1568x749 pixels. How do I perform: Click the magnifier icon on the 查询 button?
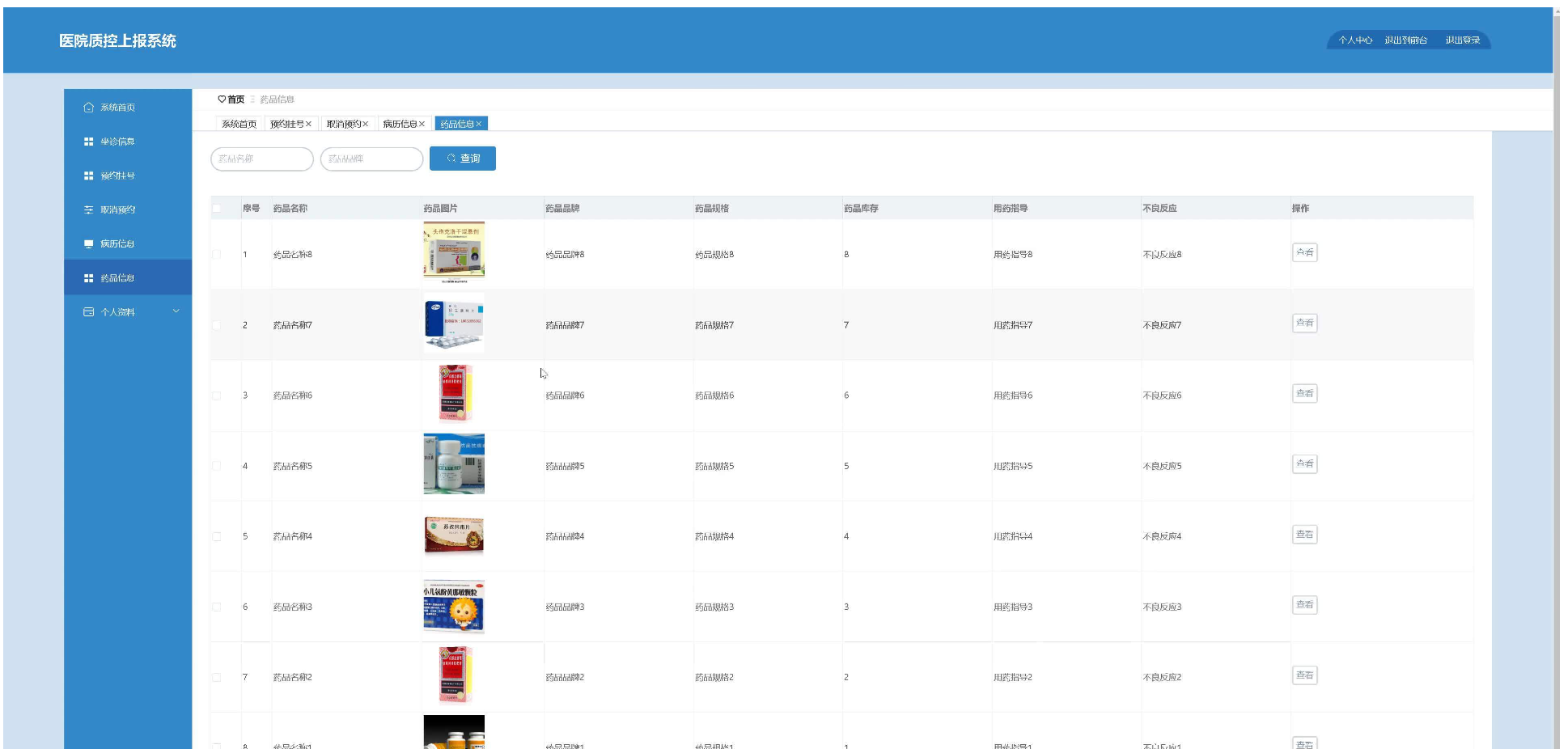pyautogui.click(x=451, y=159)
